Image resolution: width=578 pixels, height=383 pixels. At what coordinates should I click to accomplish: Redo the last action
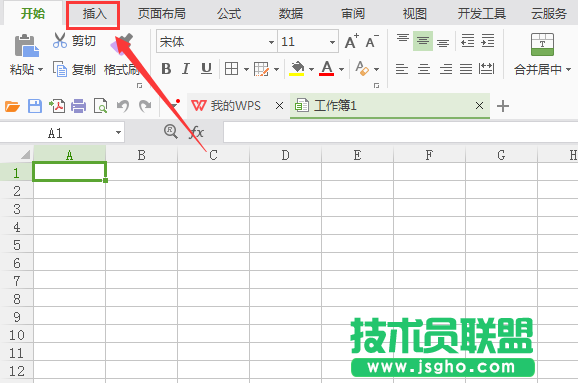click(x=145, y=106)
